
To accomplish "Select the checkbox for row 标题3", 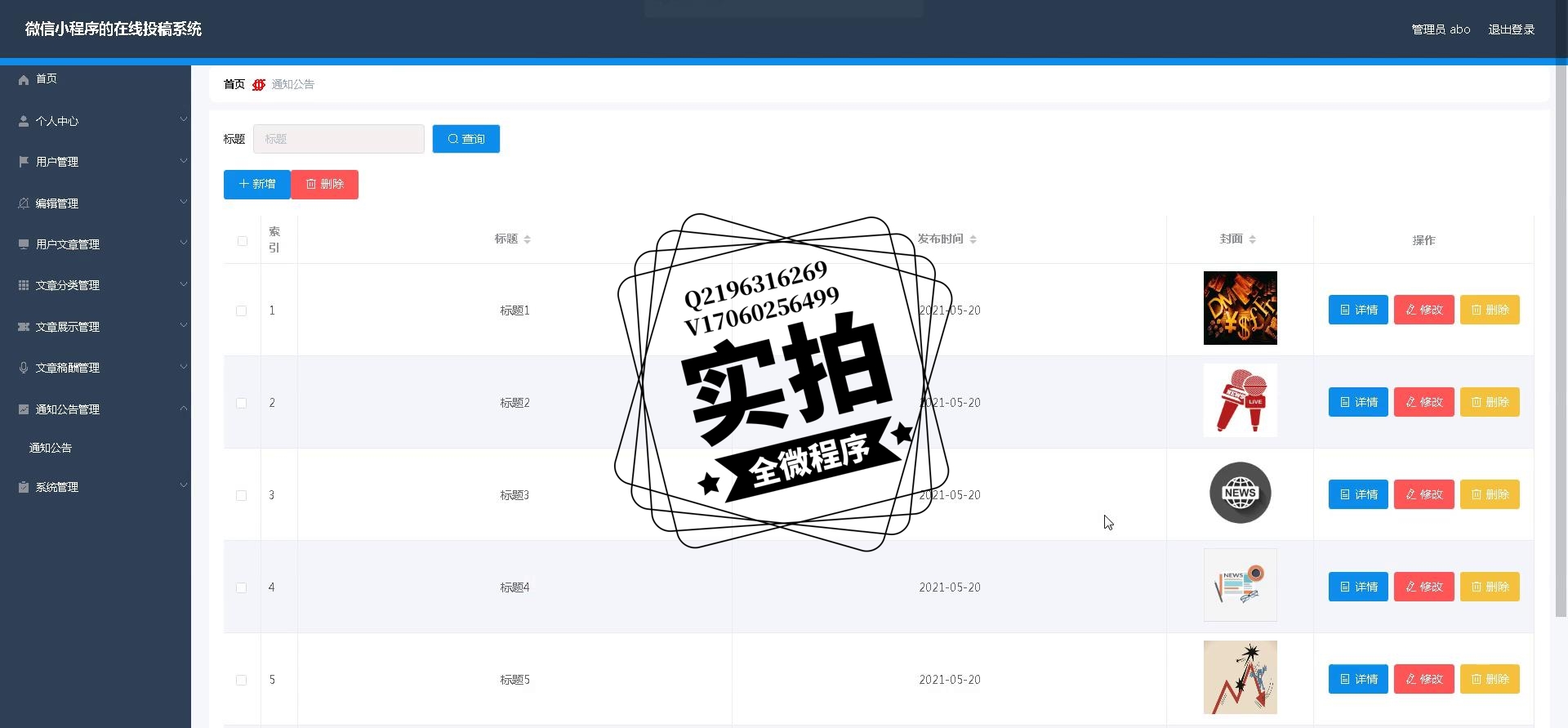I will 242,496.
